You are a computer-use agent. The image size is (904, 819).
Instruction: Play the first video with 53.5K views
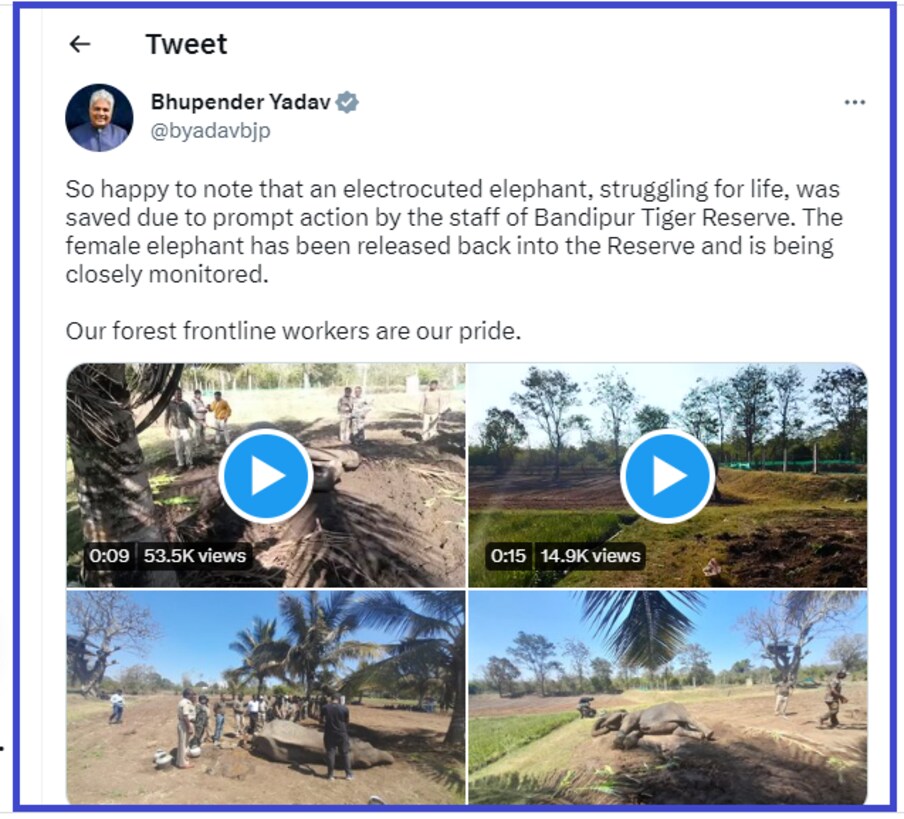pyautogui.click(x=266, y=476)
